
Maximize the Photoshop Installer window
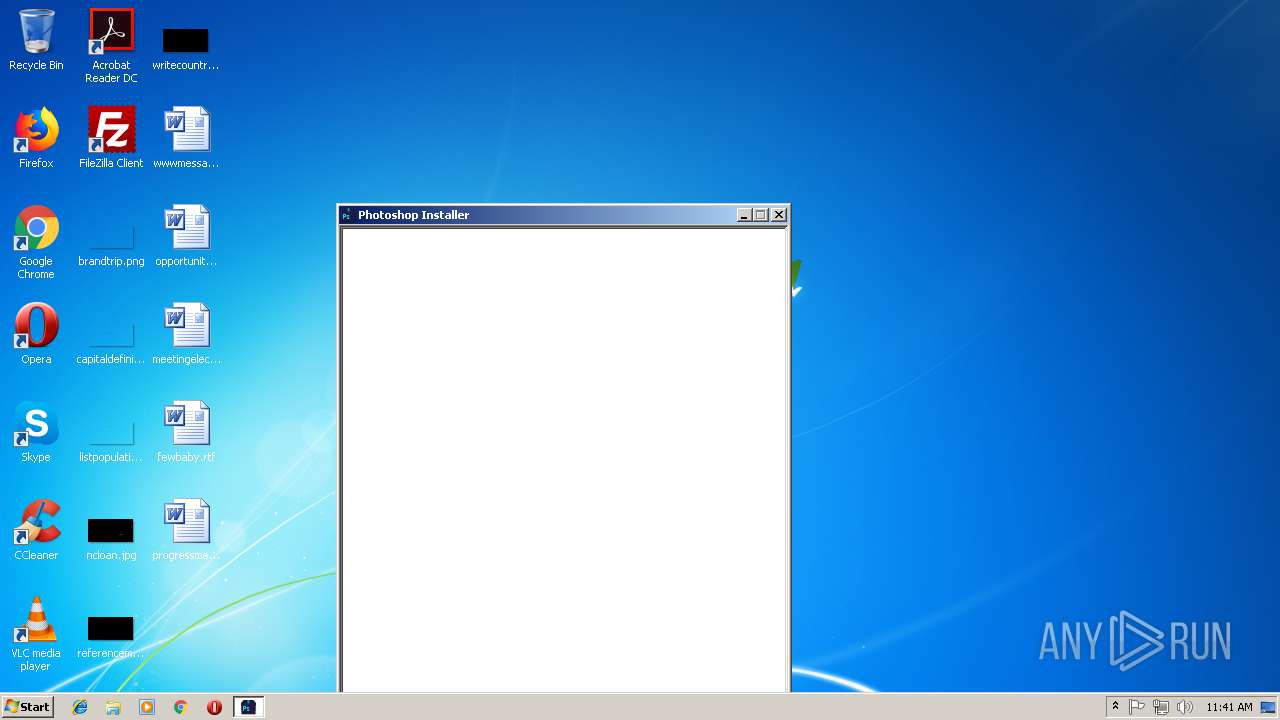tap(760, 215)
